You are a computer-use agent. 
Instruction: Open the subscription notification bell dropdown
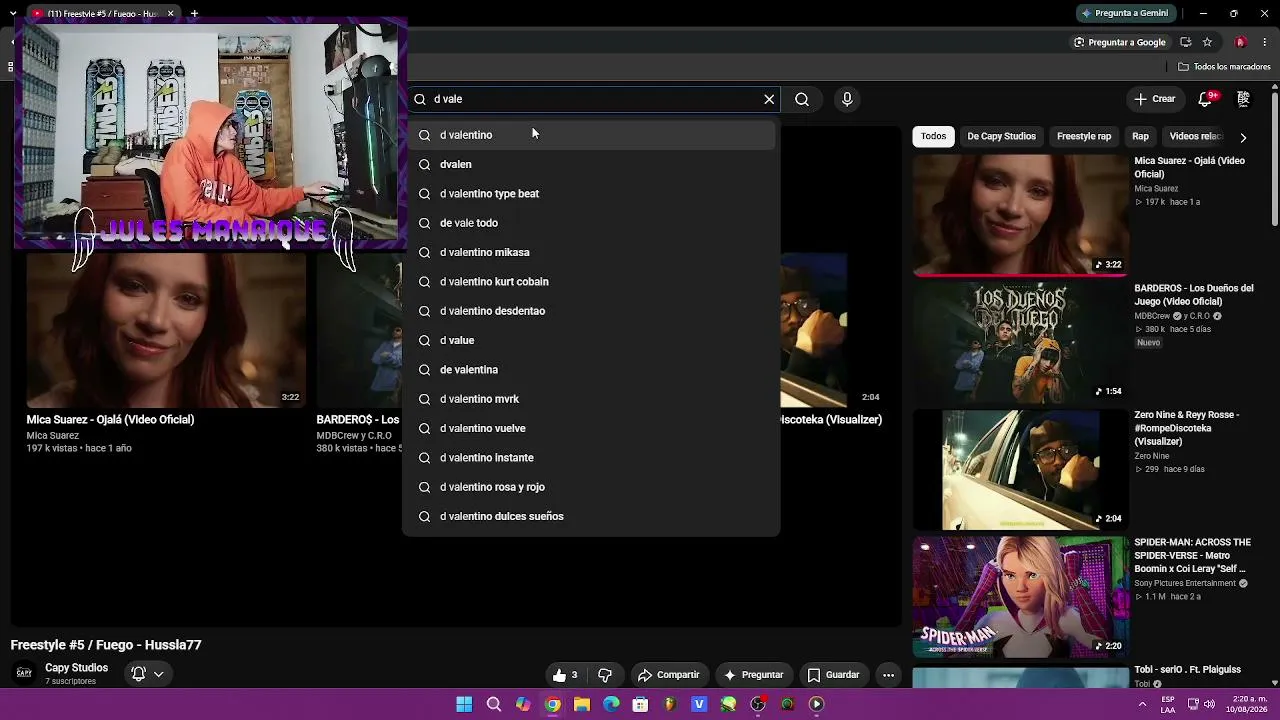(147, 674)
